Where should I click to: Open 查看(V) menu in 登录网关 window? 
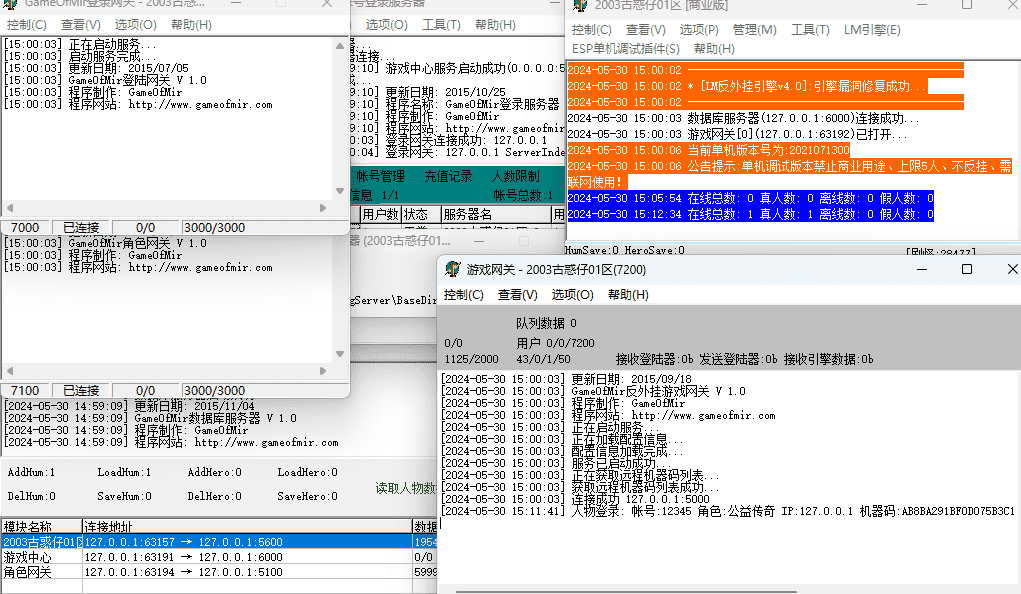coord(81,25)
